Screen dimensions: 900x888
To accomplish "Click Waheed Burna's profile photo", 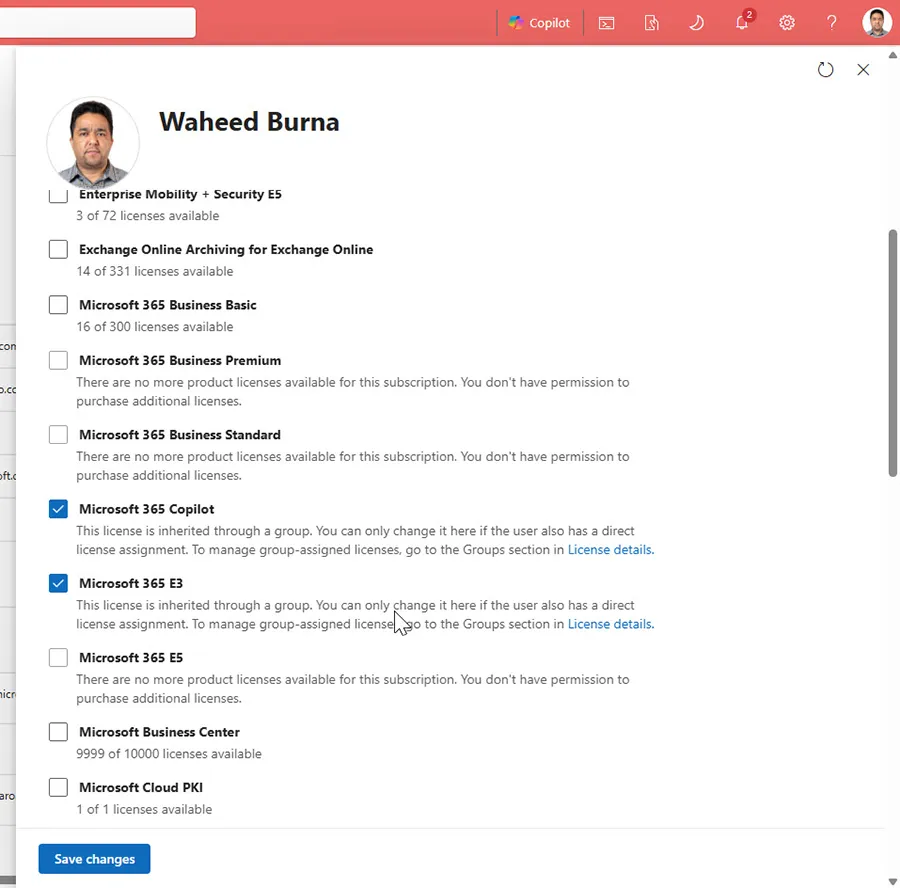I will click(x=93, y=142).
